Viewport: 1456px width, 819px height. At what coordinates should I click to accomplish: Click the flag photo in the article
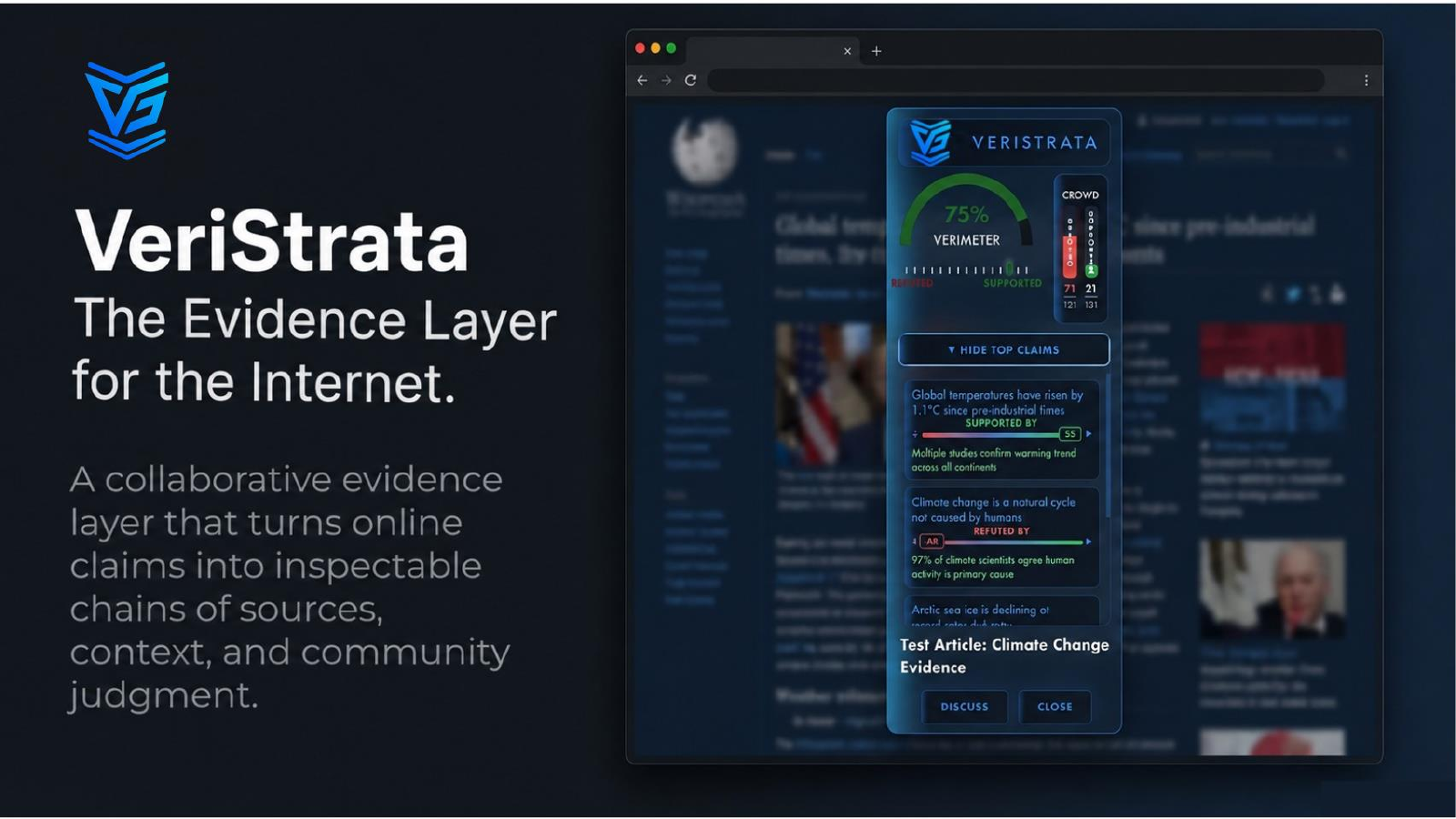point(831,394)
